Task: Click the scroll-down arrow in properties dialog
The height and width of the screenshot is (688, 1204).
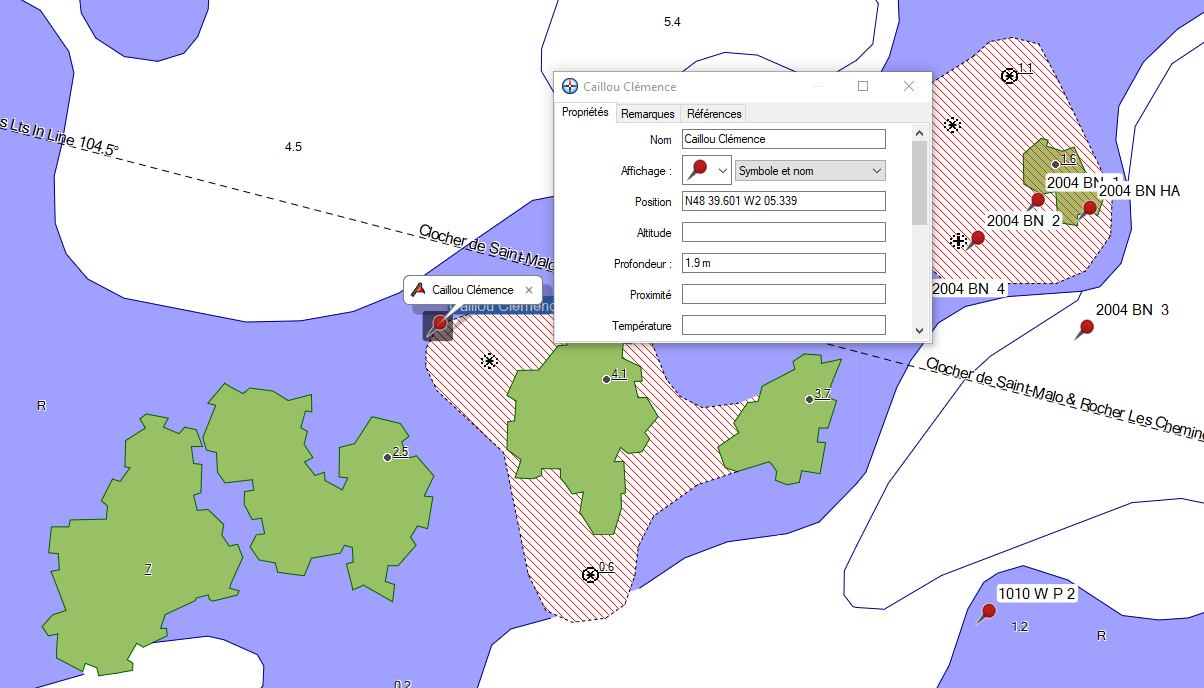Action: tap(919, 329)
